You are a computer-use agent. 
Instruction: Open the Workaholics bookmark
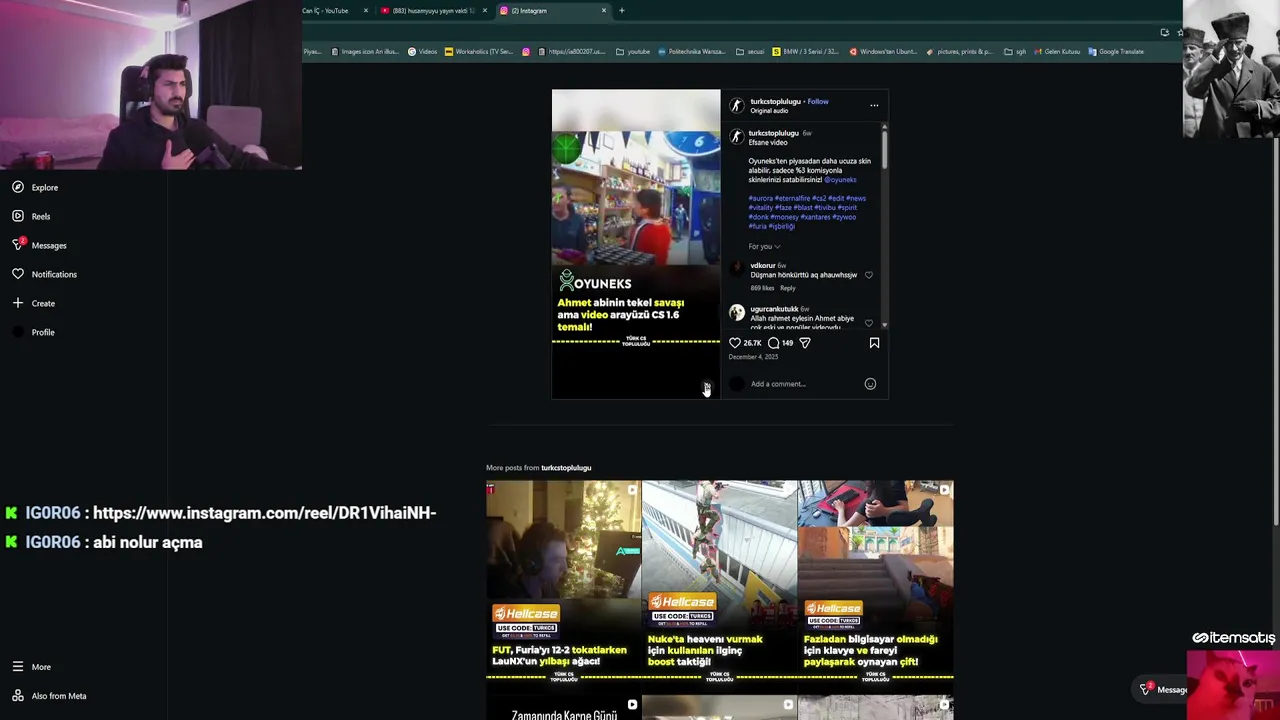(479, 52)
